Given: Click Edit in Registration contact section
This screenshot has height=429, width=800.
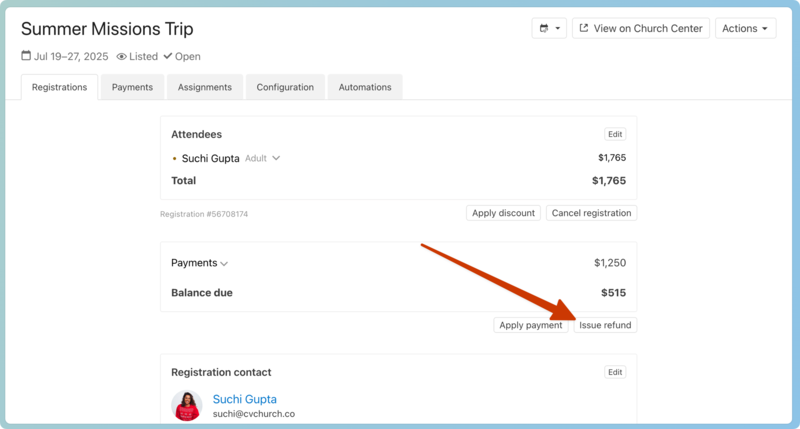Looking at the screenshot, I should [615, 372].
